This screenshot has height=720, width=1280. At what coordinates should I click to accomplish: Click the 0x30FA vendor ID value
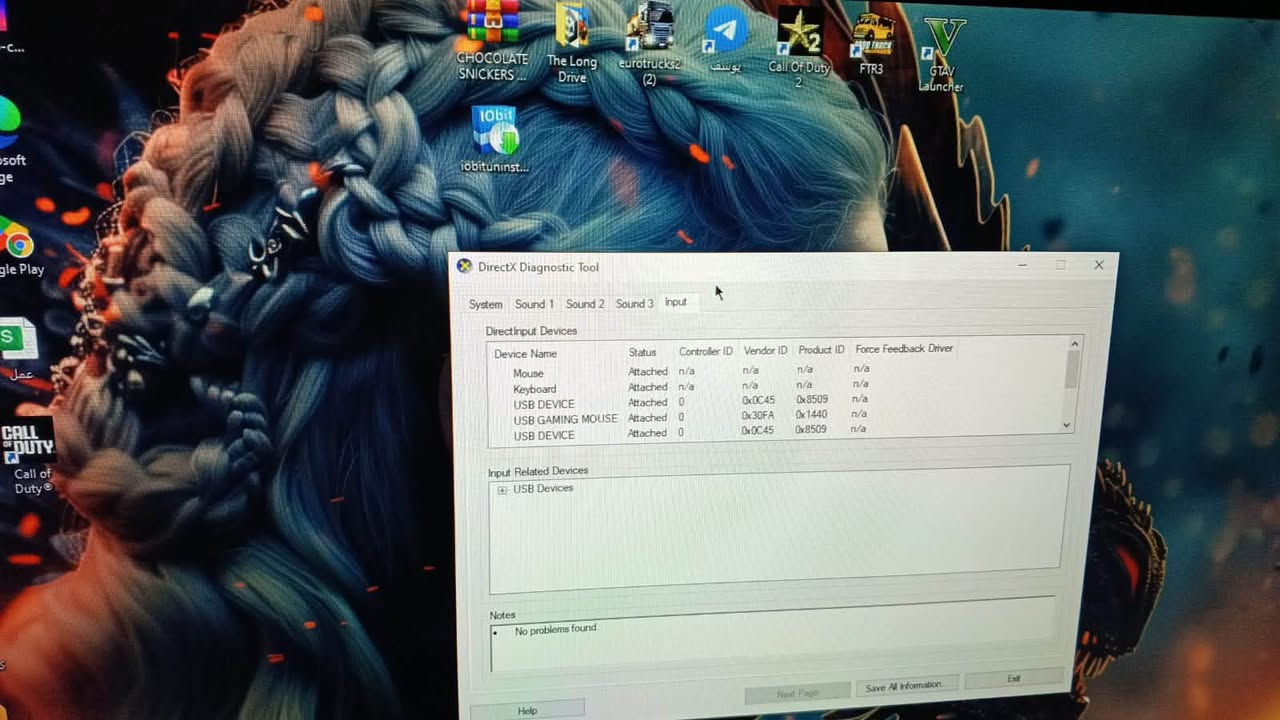tap(758, 415)
